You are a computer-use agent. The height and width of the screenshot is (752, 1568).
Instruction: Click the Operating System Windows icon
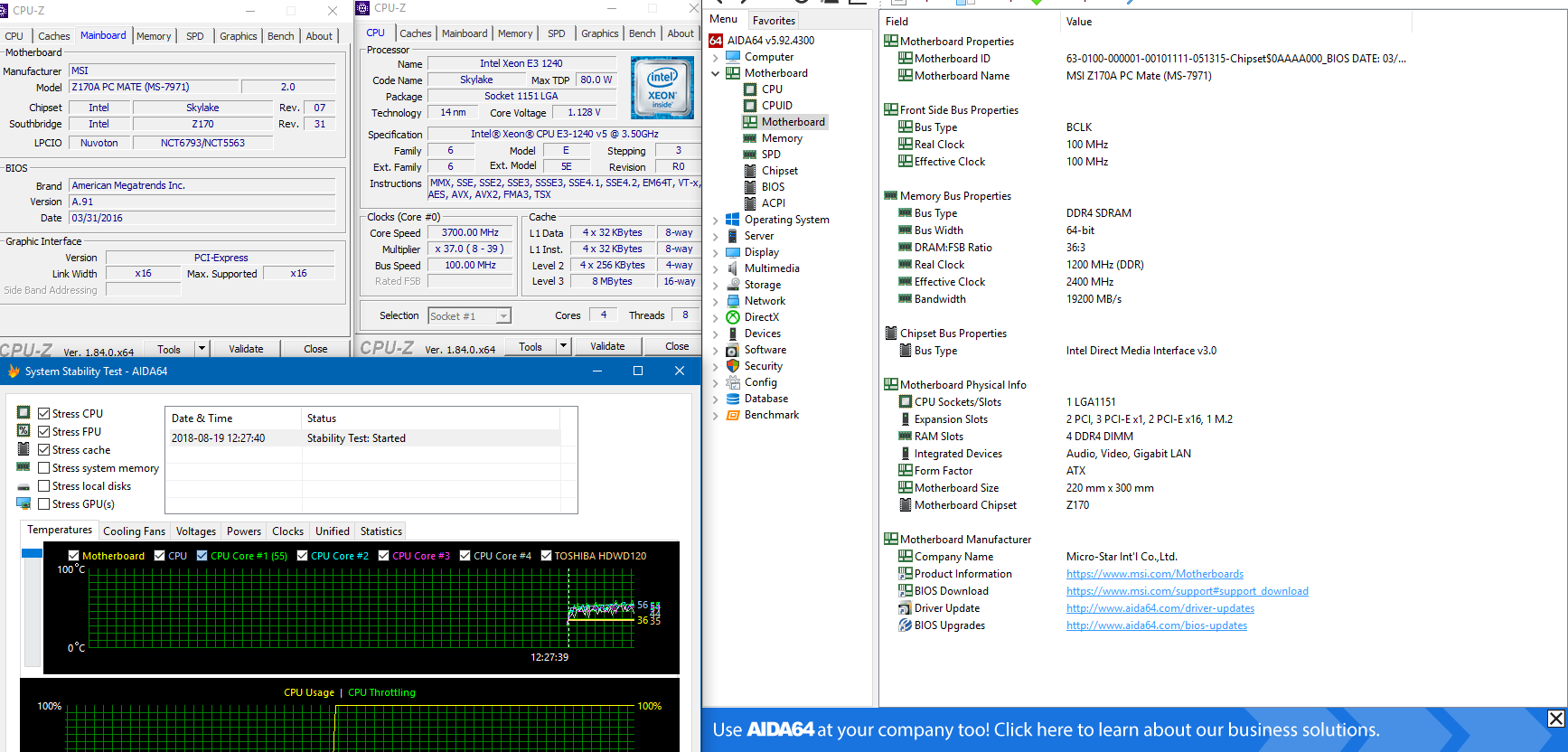(x=733, y=220)
